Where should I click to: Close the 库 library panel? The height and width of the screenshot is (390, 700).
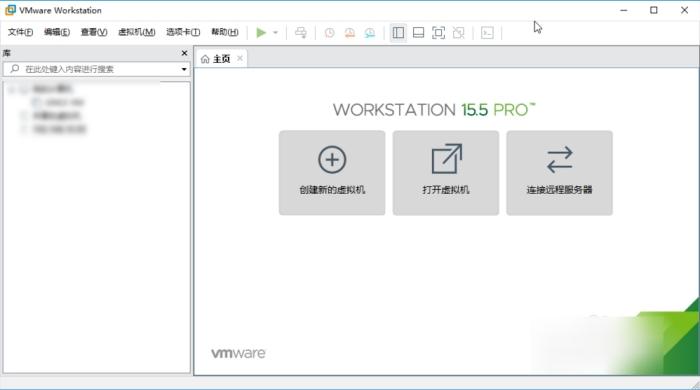184,53
